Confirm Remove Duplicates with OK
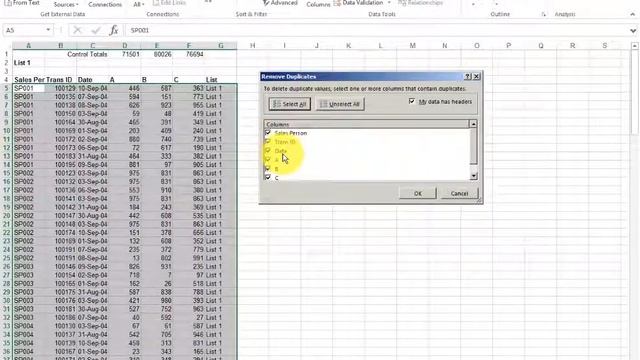The width and height of the screenshot is (640, 360). tap(418, 193)
